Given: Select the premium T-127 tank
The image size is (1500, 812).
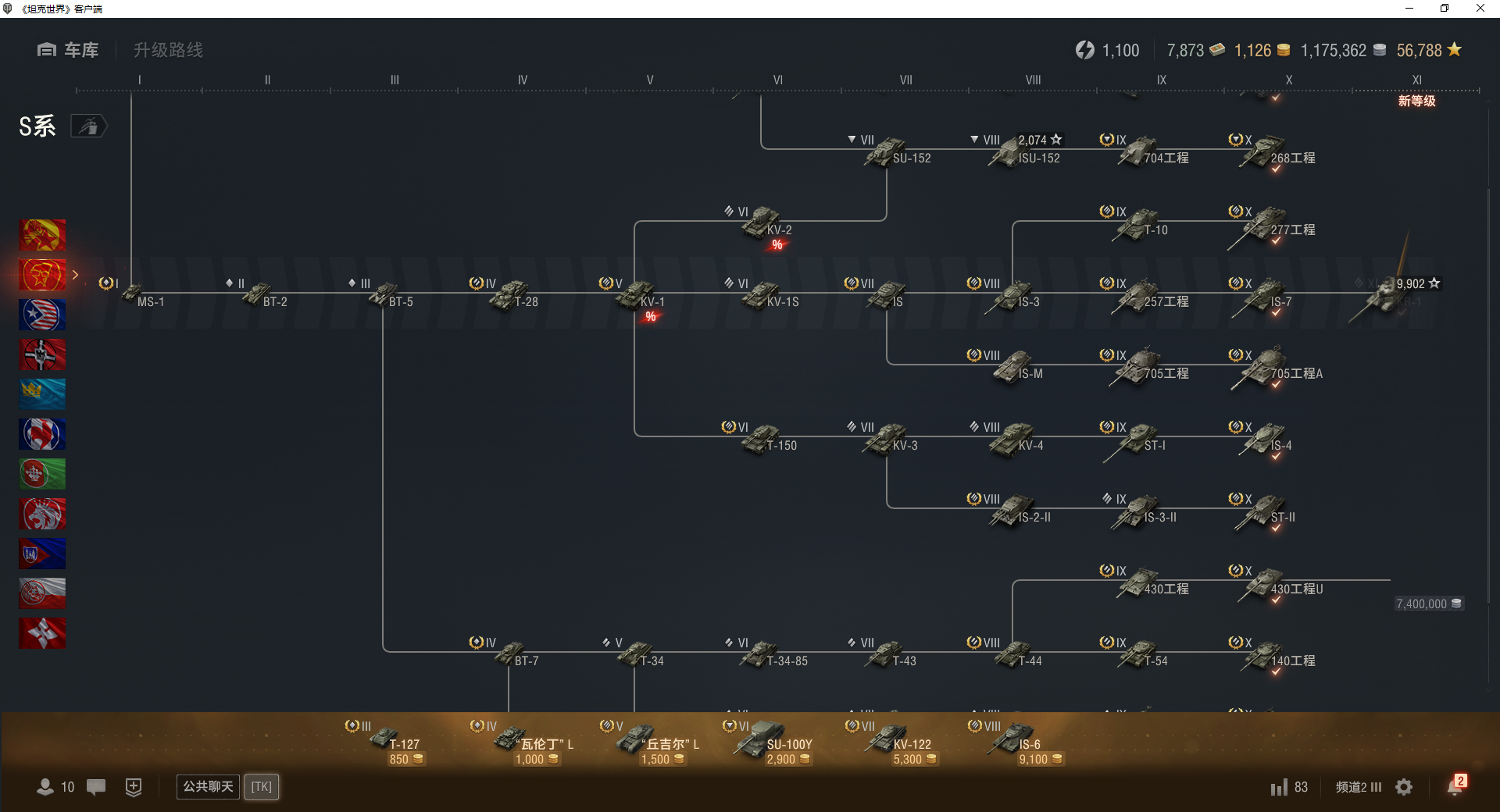Looking at the screenshot, I should [x=386, y=743].
